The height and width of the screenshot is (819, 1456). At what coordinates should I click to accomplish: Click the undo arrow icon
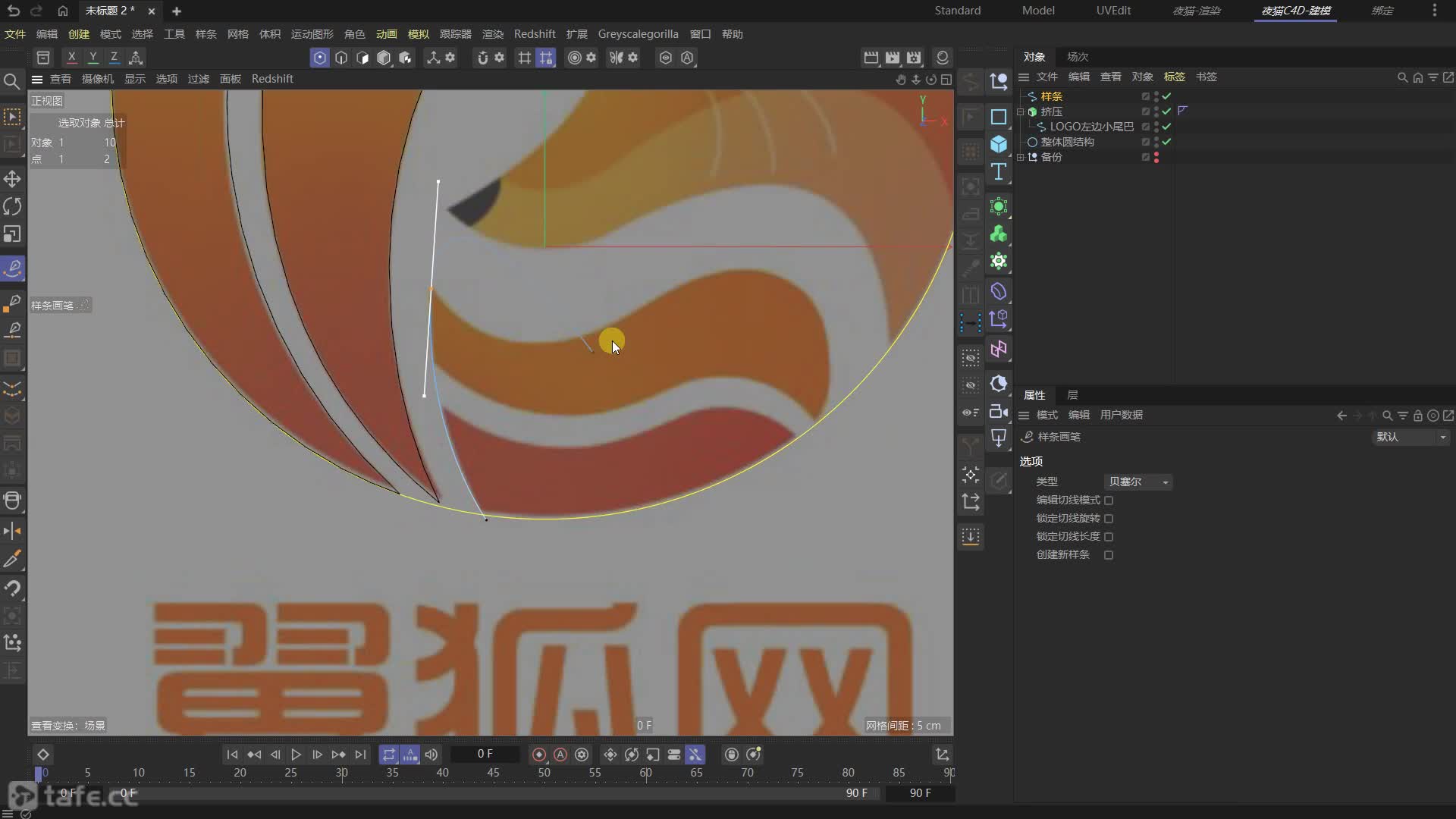[x=13, y=11]
